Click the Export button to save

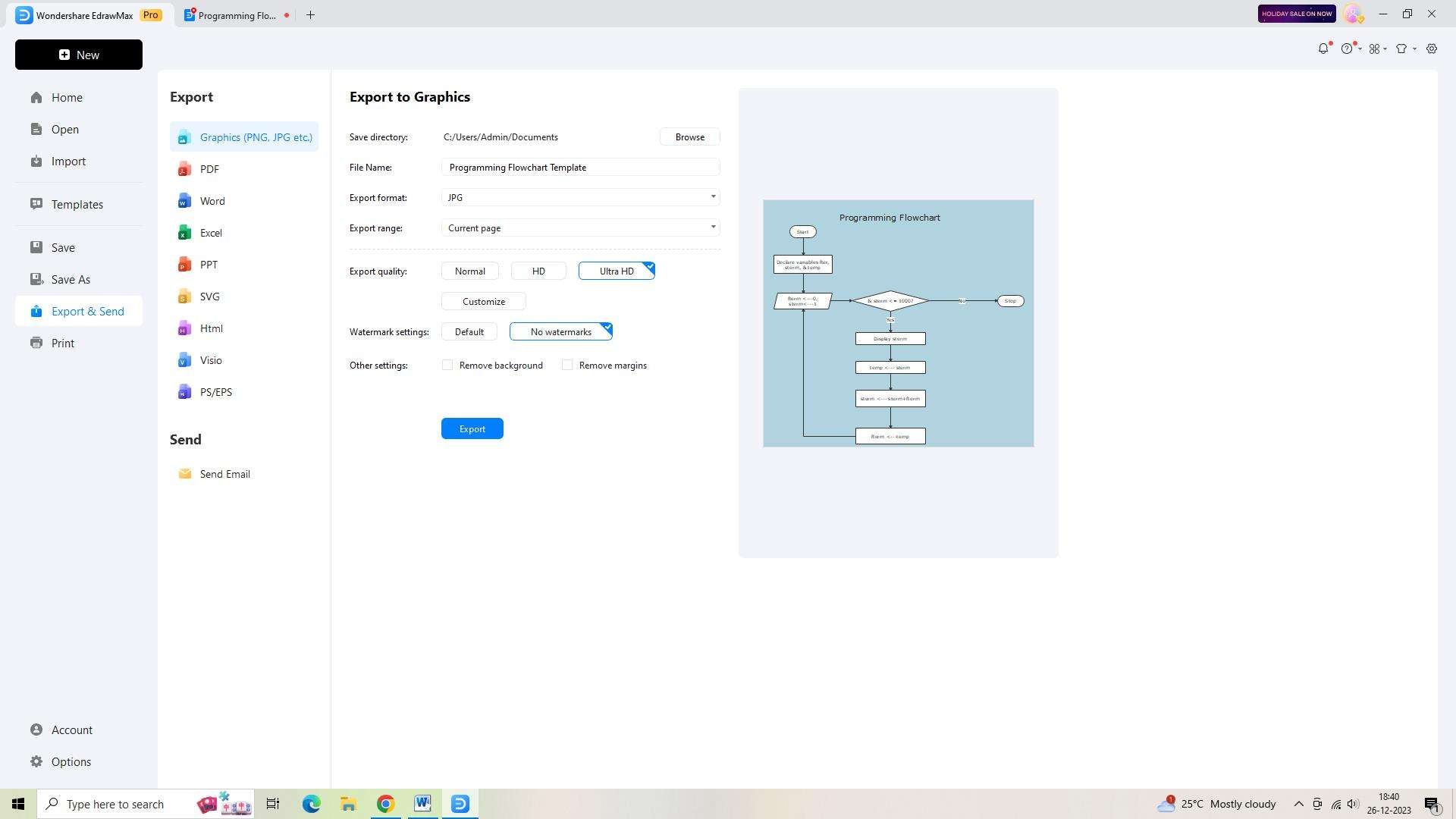471,428
